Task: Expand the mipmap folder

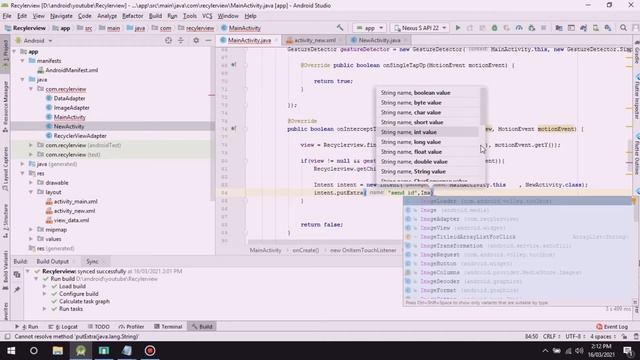Action: 31,229
